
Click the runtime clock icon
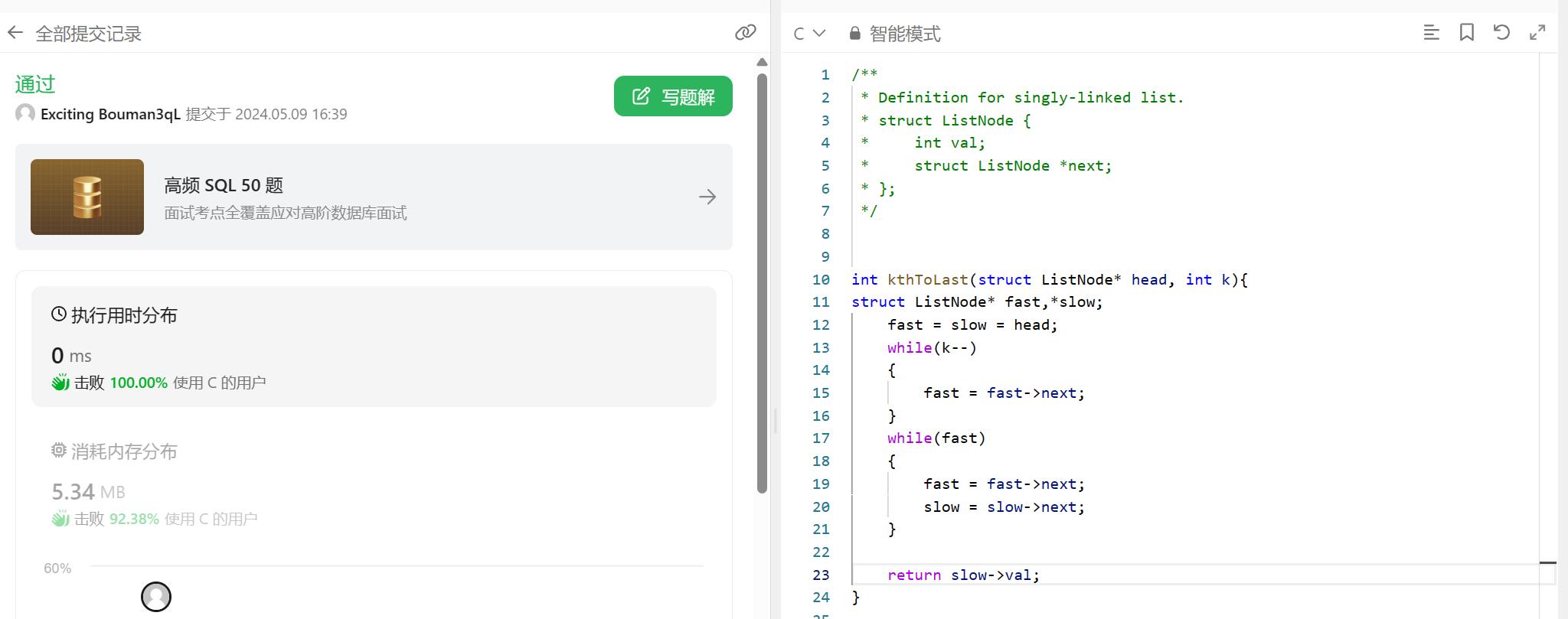point(59,314)
